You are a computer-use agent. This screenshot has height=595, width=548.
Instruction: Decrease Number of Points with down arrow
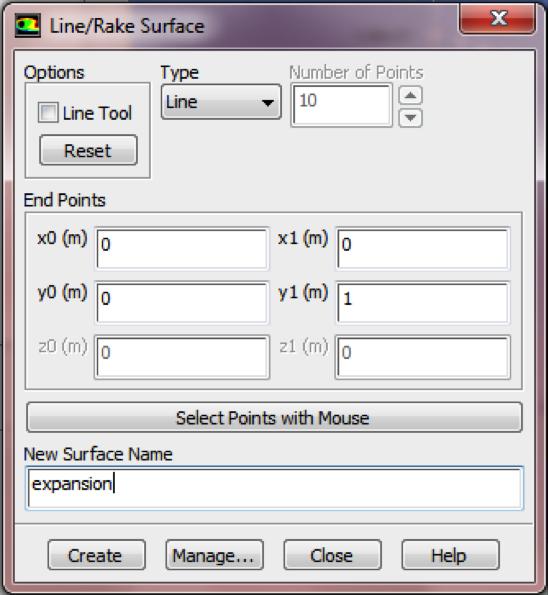pos(410,117)
